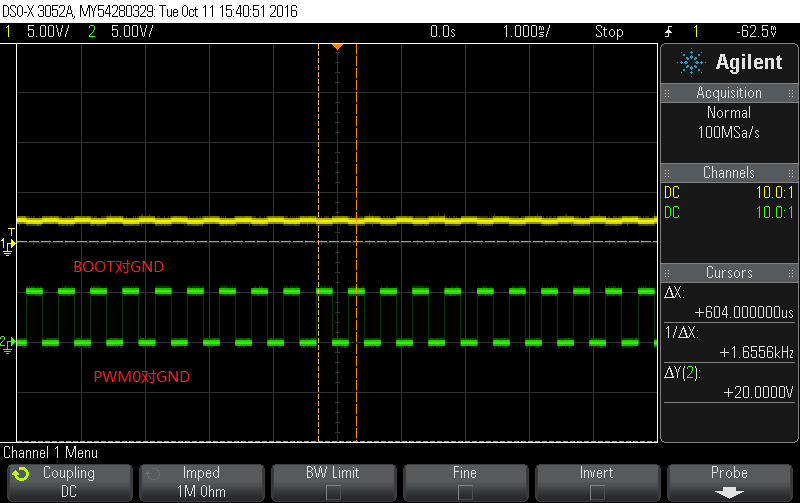Viewport: 800px width, 503px height.
Task: Click the greyed Imped rotate knob icon
Action: click(153, 474)
